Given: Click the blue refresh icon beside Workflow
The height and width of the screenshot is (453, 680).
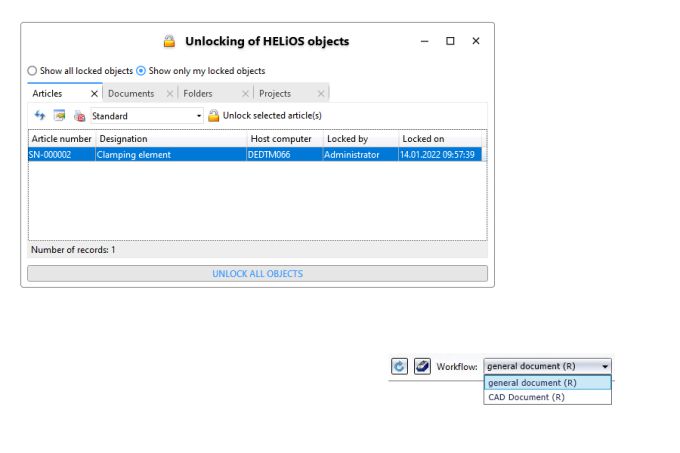Looking at the screenshot, I should (x=399, y=366).
